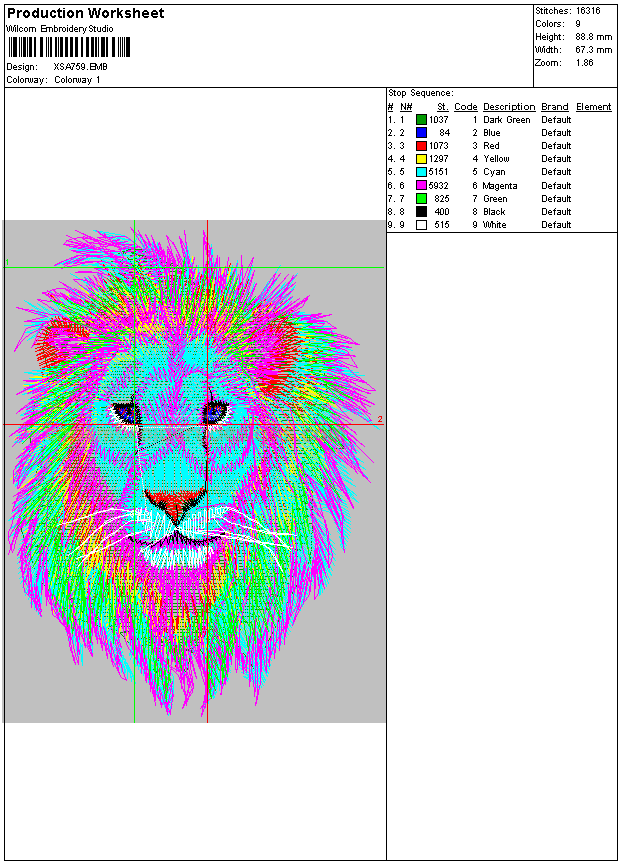This screenshot has width=620, height=861.
Task: Click the 'White' description text
Action: 494,225
